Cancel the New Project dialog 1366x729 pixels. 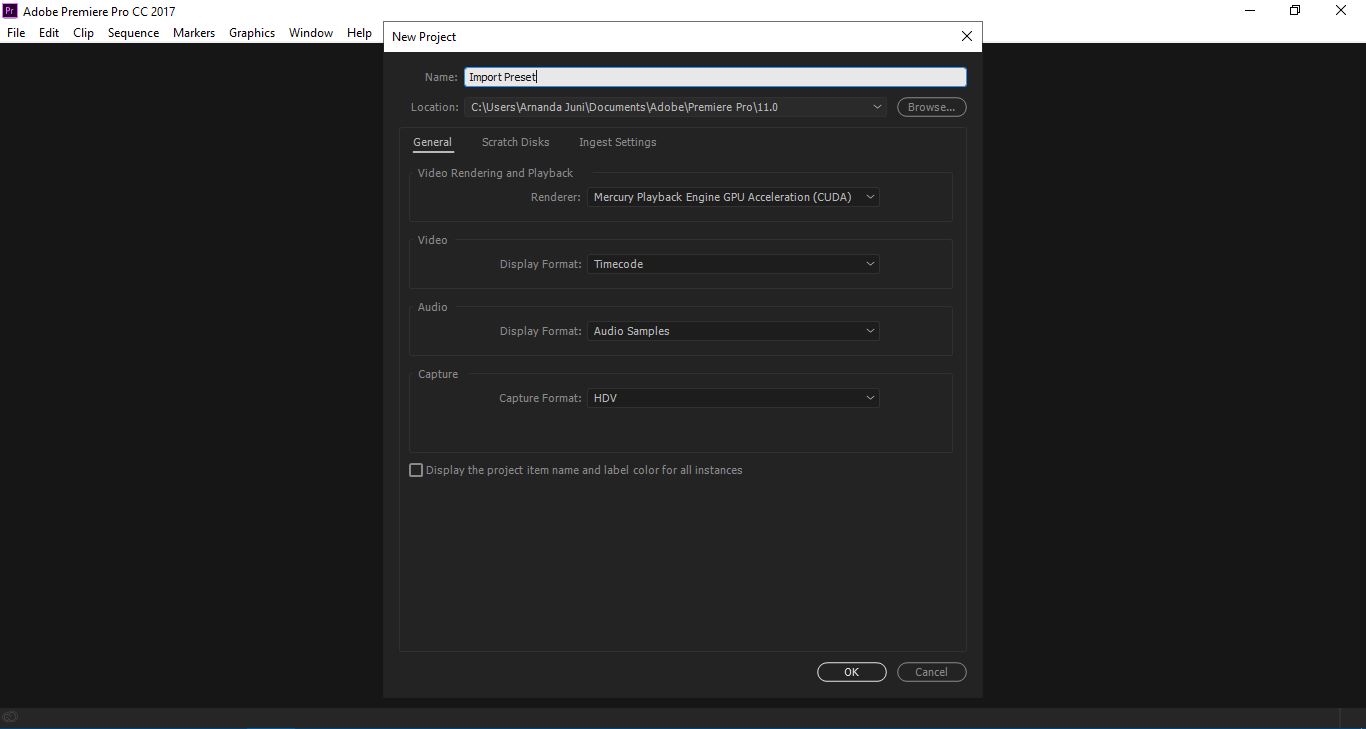(x=931, y=672)
